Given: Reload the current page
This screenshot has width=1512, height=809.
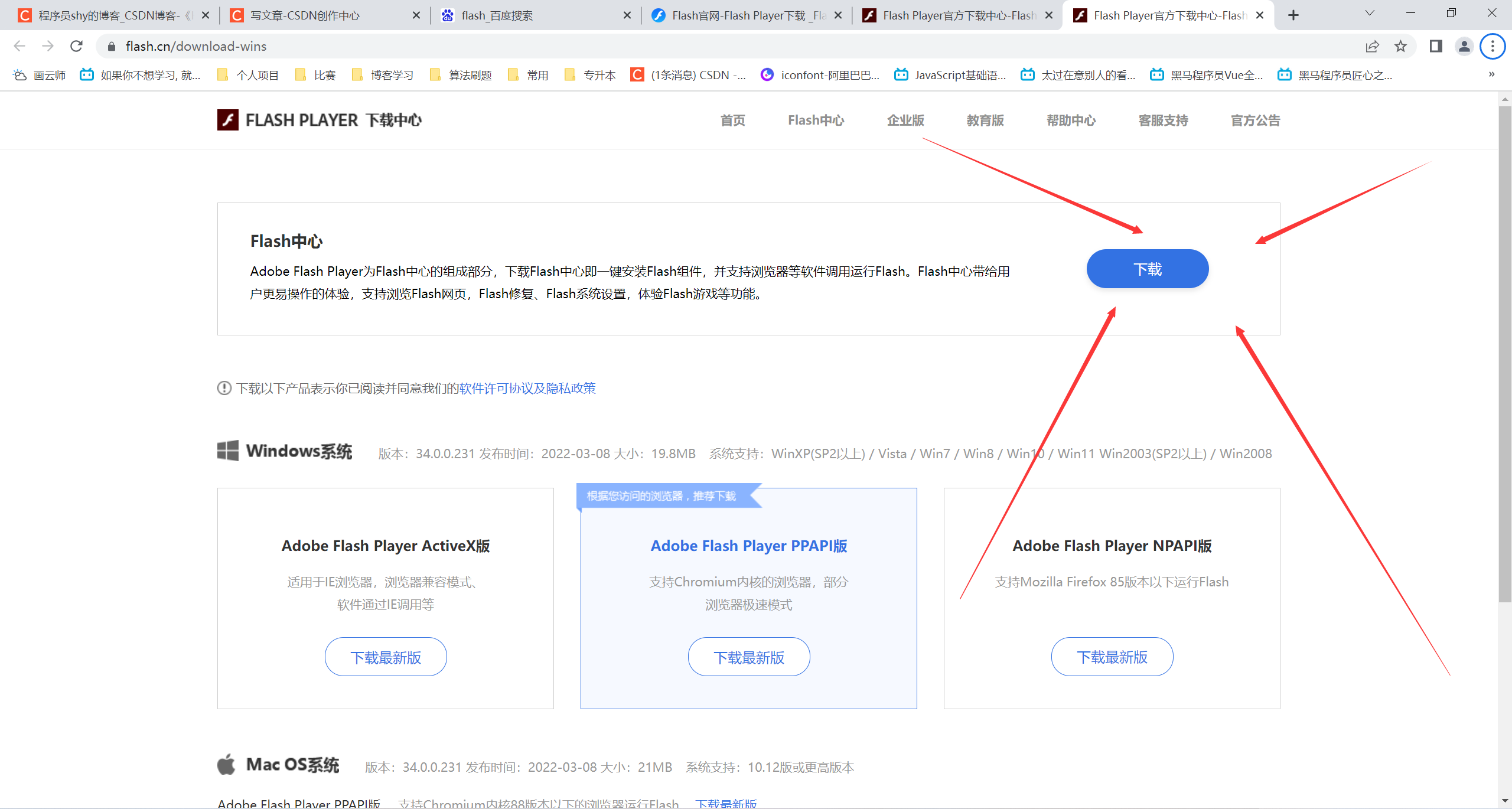Looking at the screenshot, I should pyautogui.click(x=76, y=46).
